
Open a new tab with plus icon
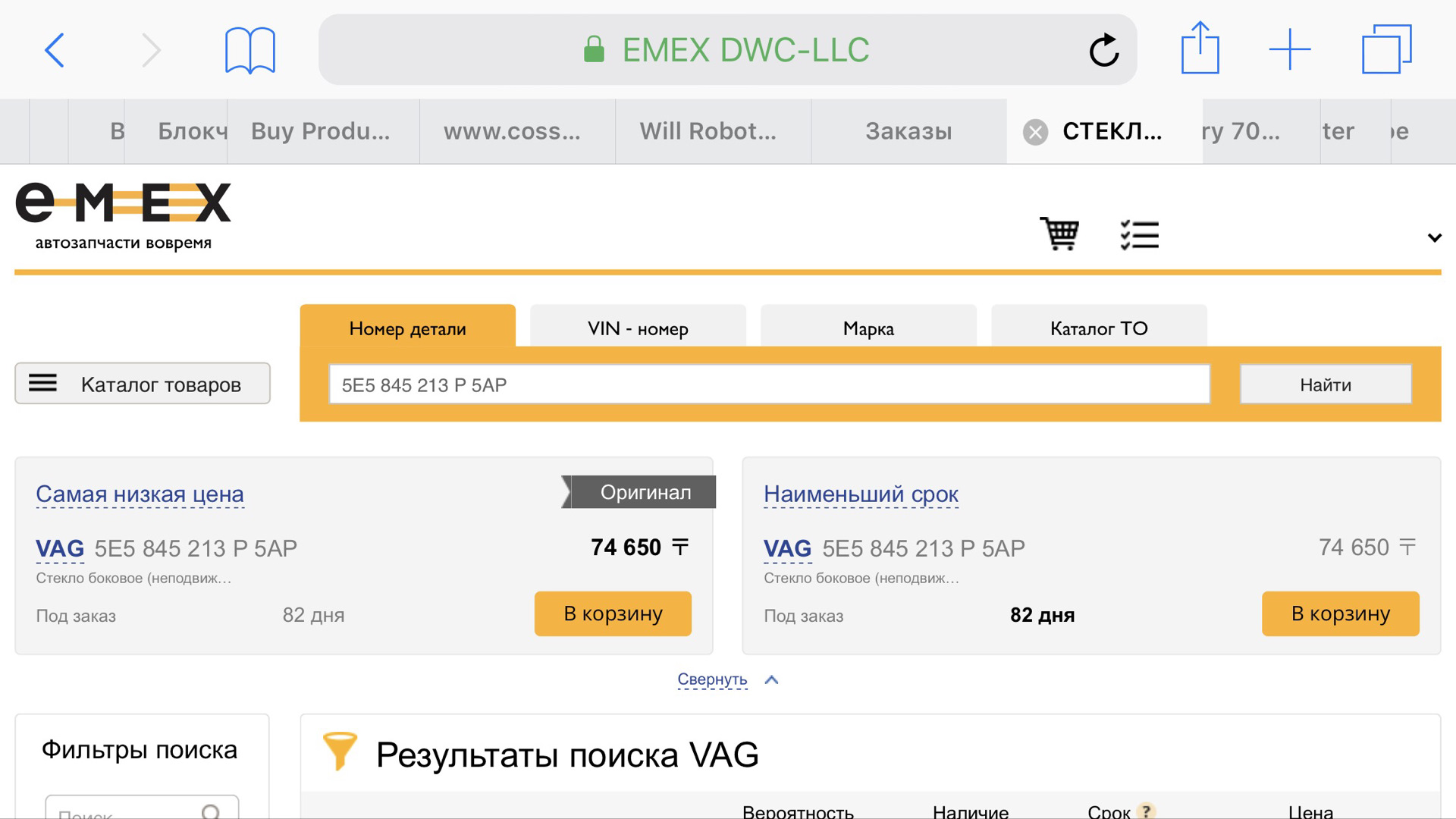(x=1289, y=50)
